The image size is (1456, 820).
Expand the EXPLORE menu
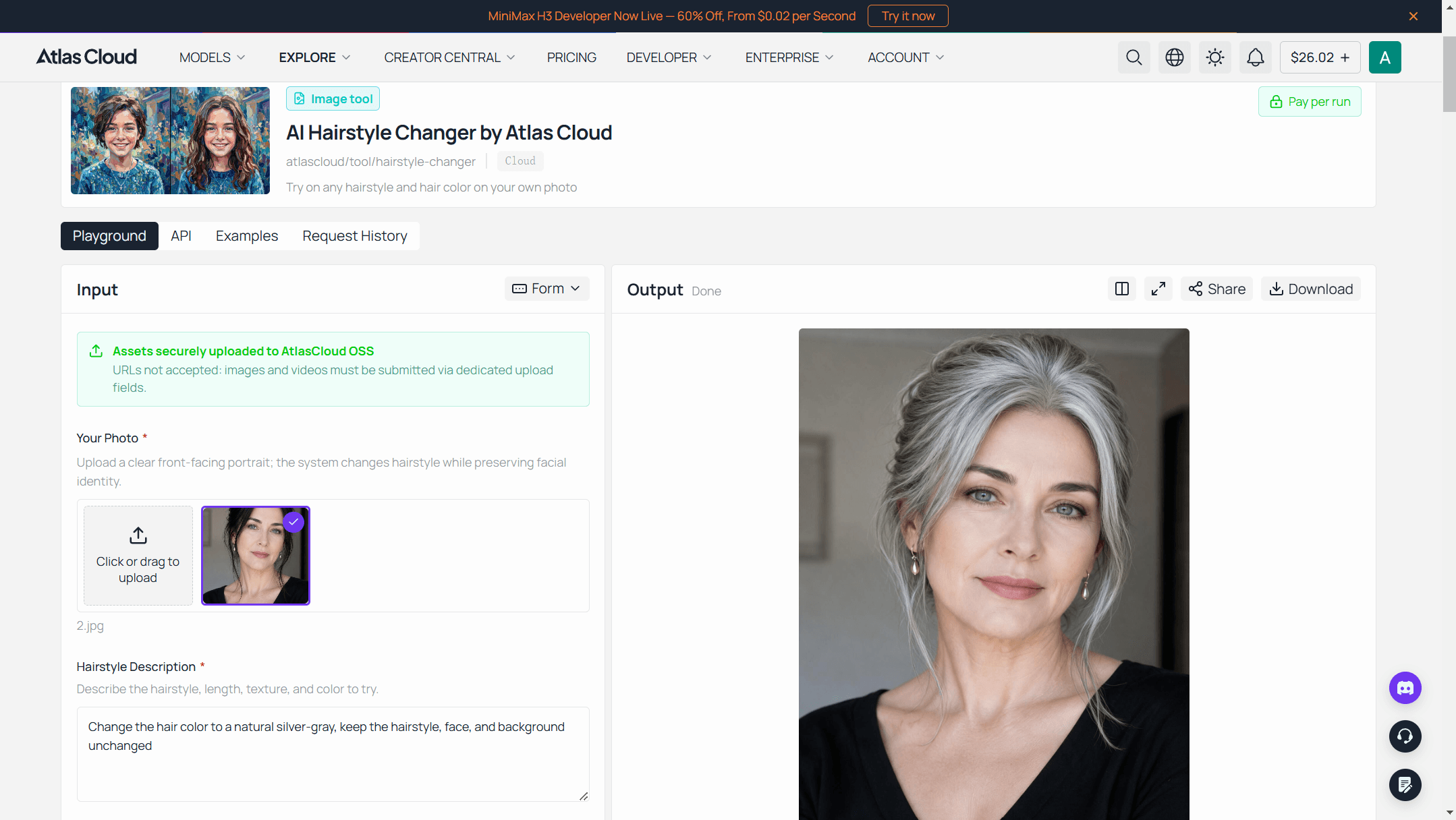314,57
